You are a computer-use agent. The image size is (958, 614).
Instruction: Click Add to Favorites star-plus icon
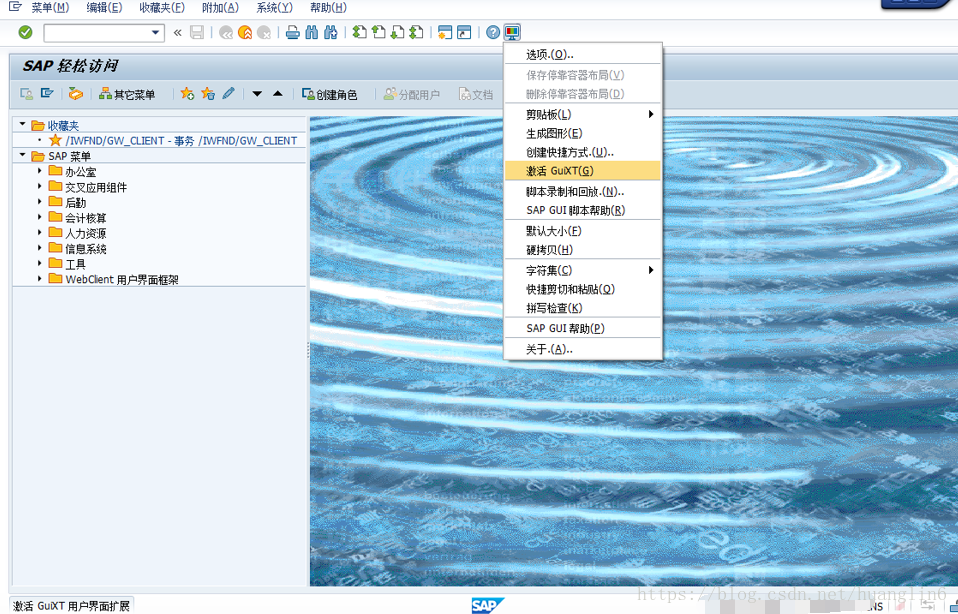[188, 94]
